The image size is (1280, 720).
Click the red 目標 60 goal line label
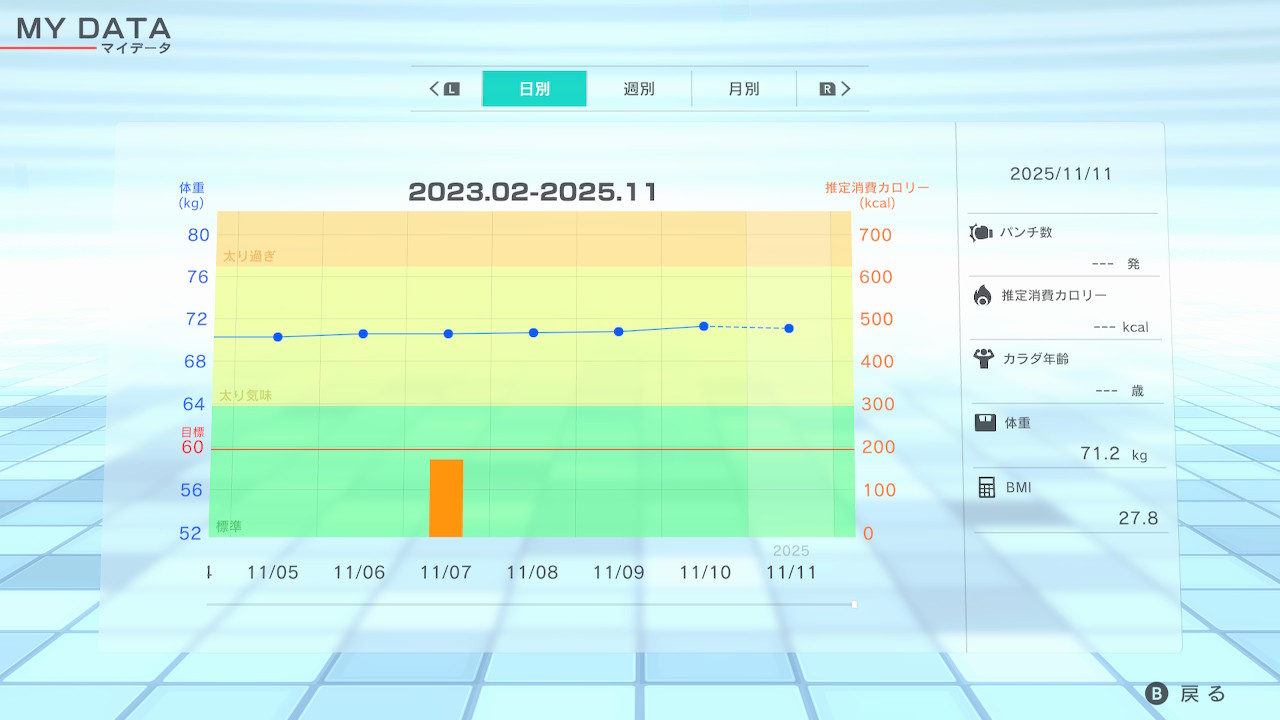(192, 442)
